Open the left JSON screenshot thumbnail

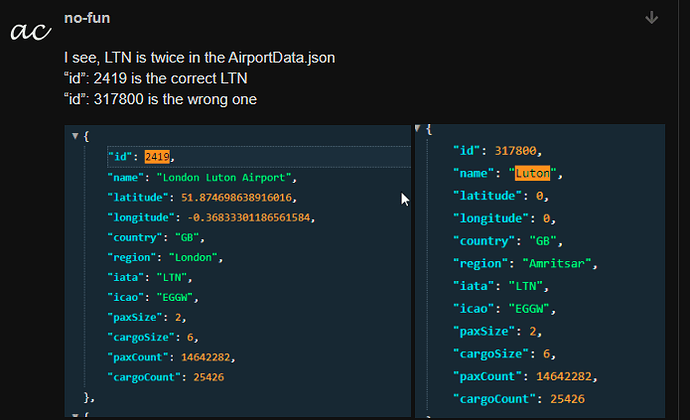pyautogui.click(x=238, y=271)
